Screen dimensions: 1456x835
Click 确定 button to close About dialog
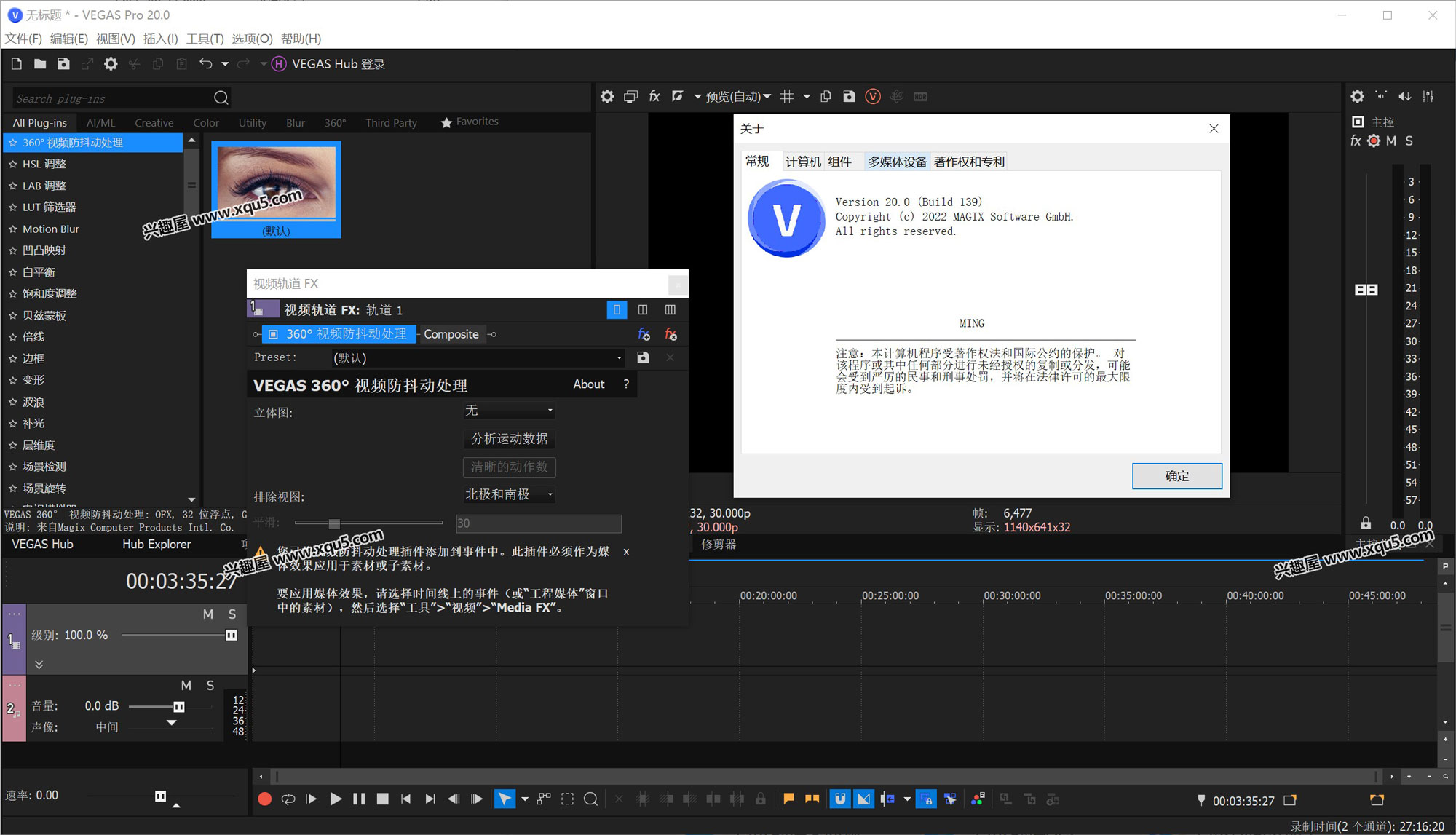click(1177, 475)
